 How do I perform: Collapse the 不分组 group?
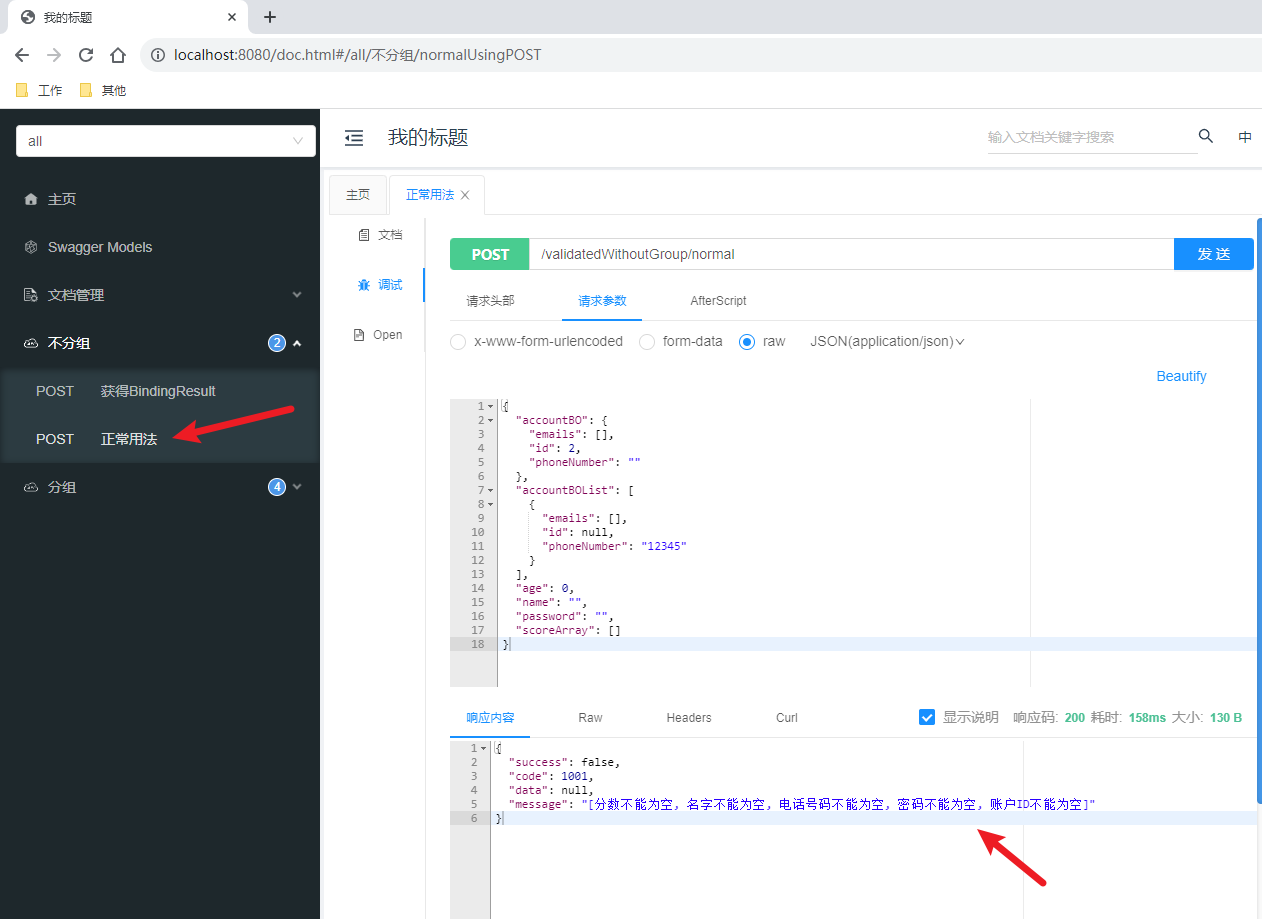pos(160,343)
